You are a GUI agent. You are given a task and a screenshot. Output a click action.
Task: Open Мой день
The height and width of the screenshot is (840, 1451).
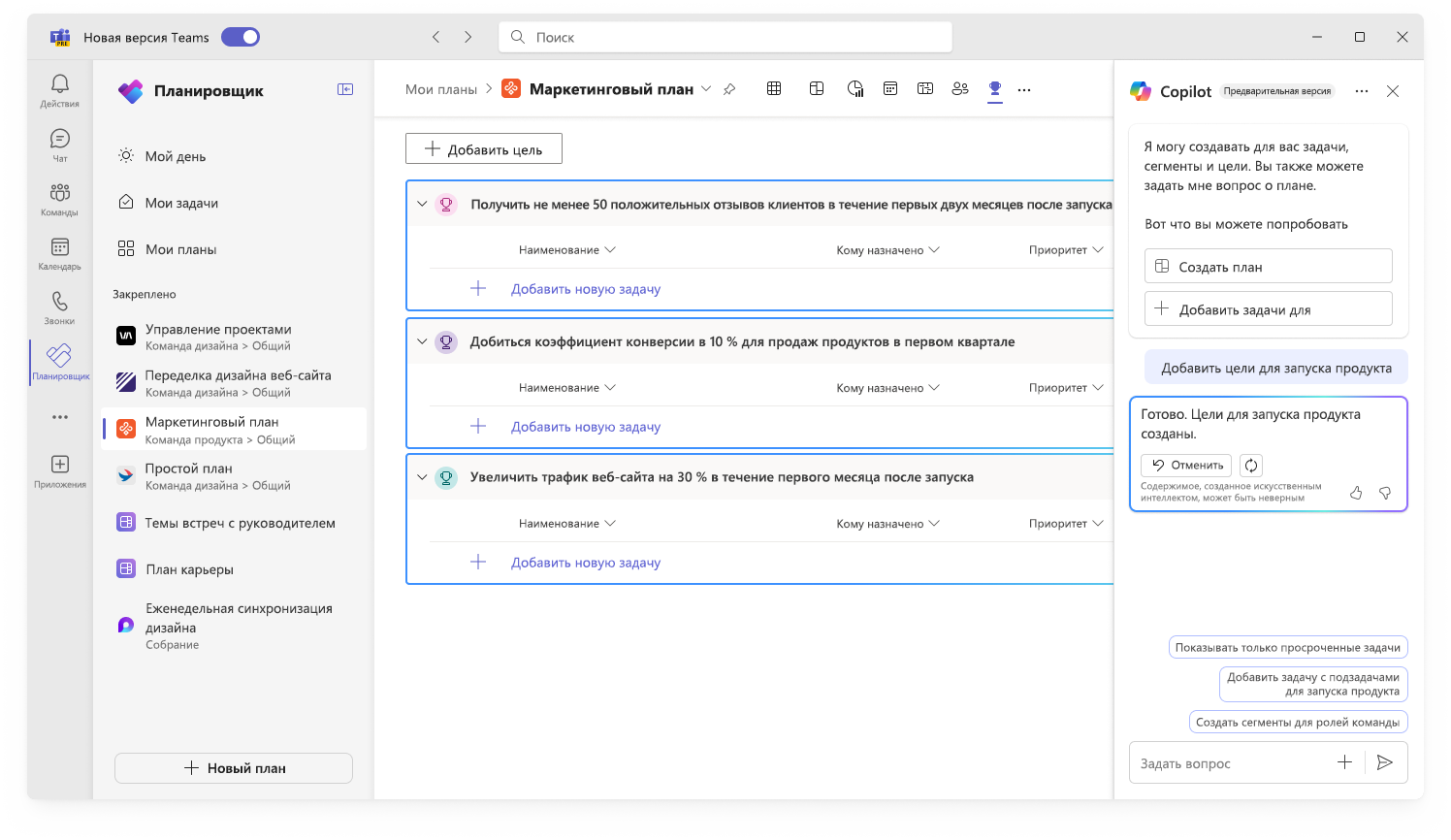[x=176, y=156]
